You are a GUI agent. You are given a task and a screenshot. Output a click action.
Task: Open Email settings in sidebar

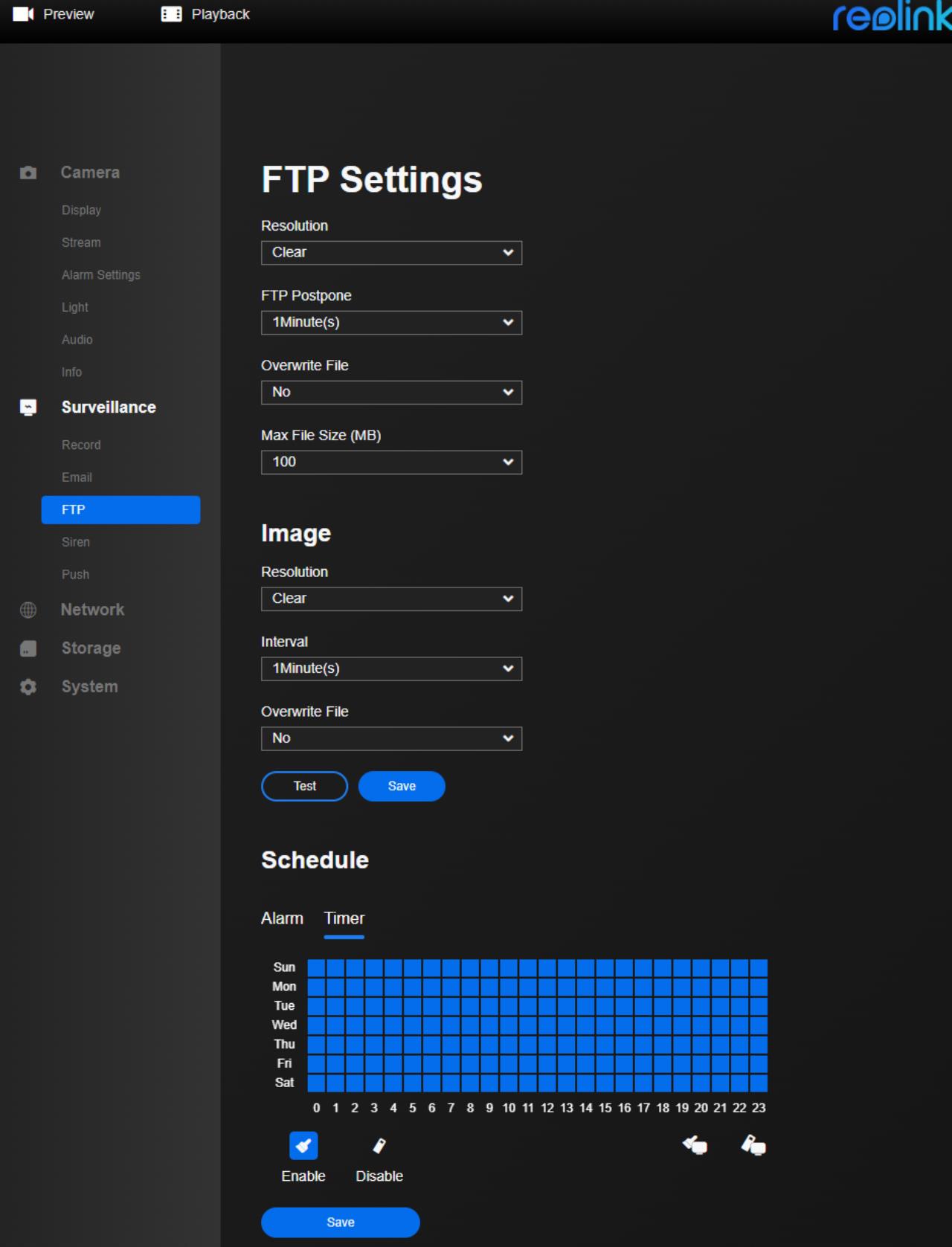77,477
